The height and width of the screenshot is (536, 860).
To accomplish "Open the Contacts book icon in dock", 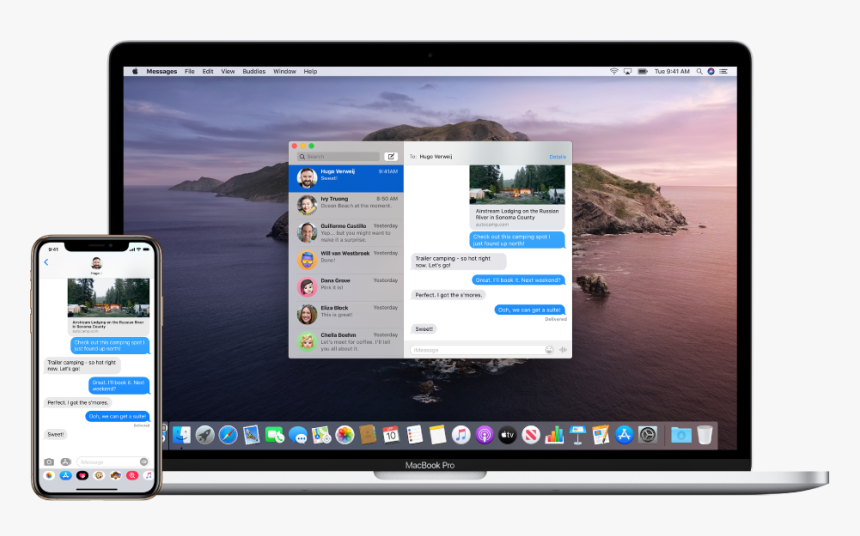I will 367,435.
